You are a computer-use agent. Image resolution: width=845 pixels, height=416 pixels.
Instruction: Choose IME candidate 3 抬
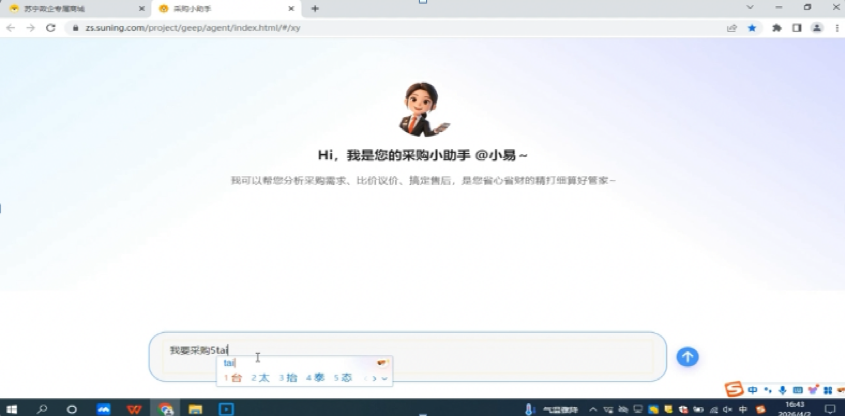288,378
